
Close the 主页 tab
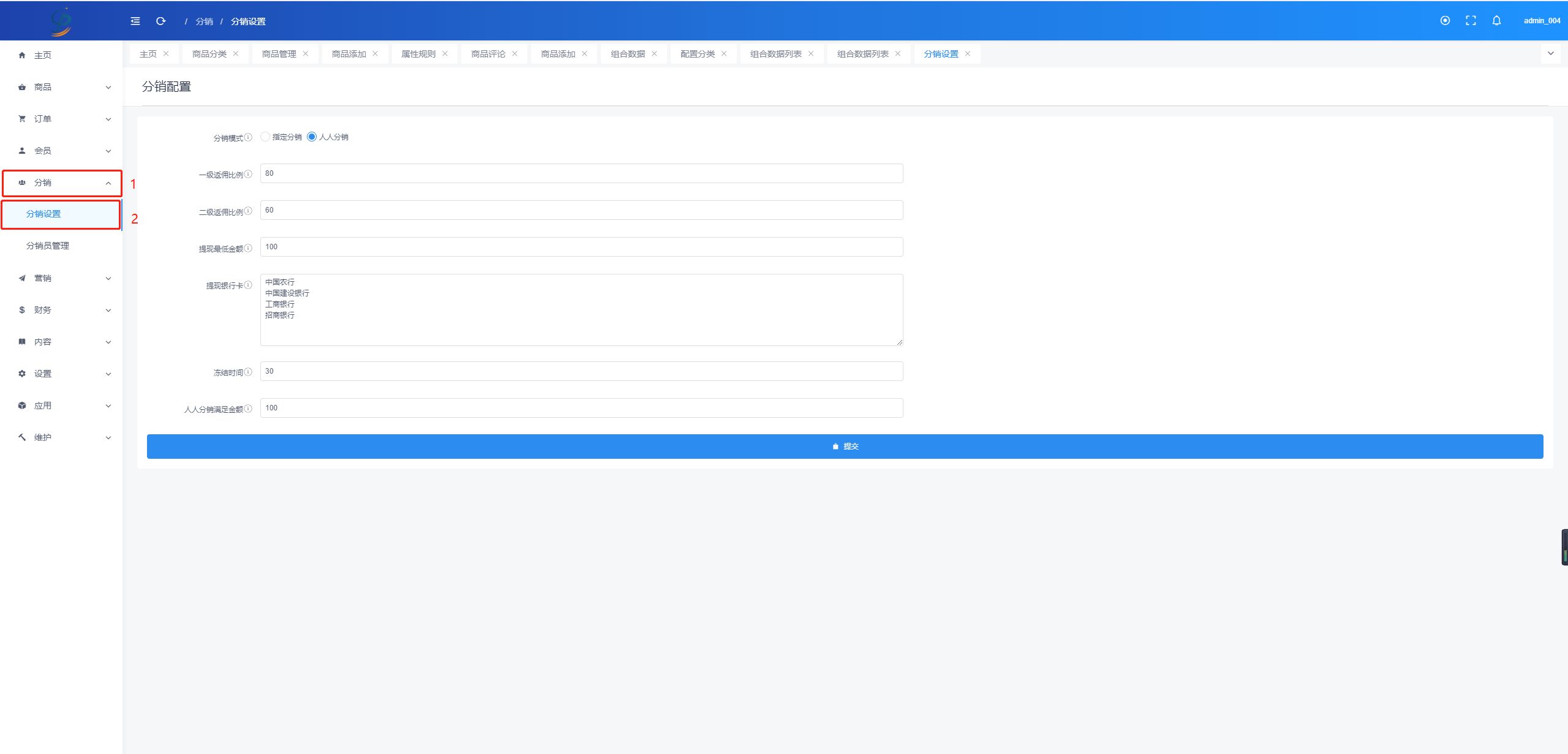pos(166,54)
